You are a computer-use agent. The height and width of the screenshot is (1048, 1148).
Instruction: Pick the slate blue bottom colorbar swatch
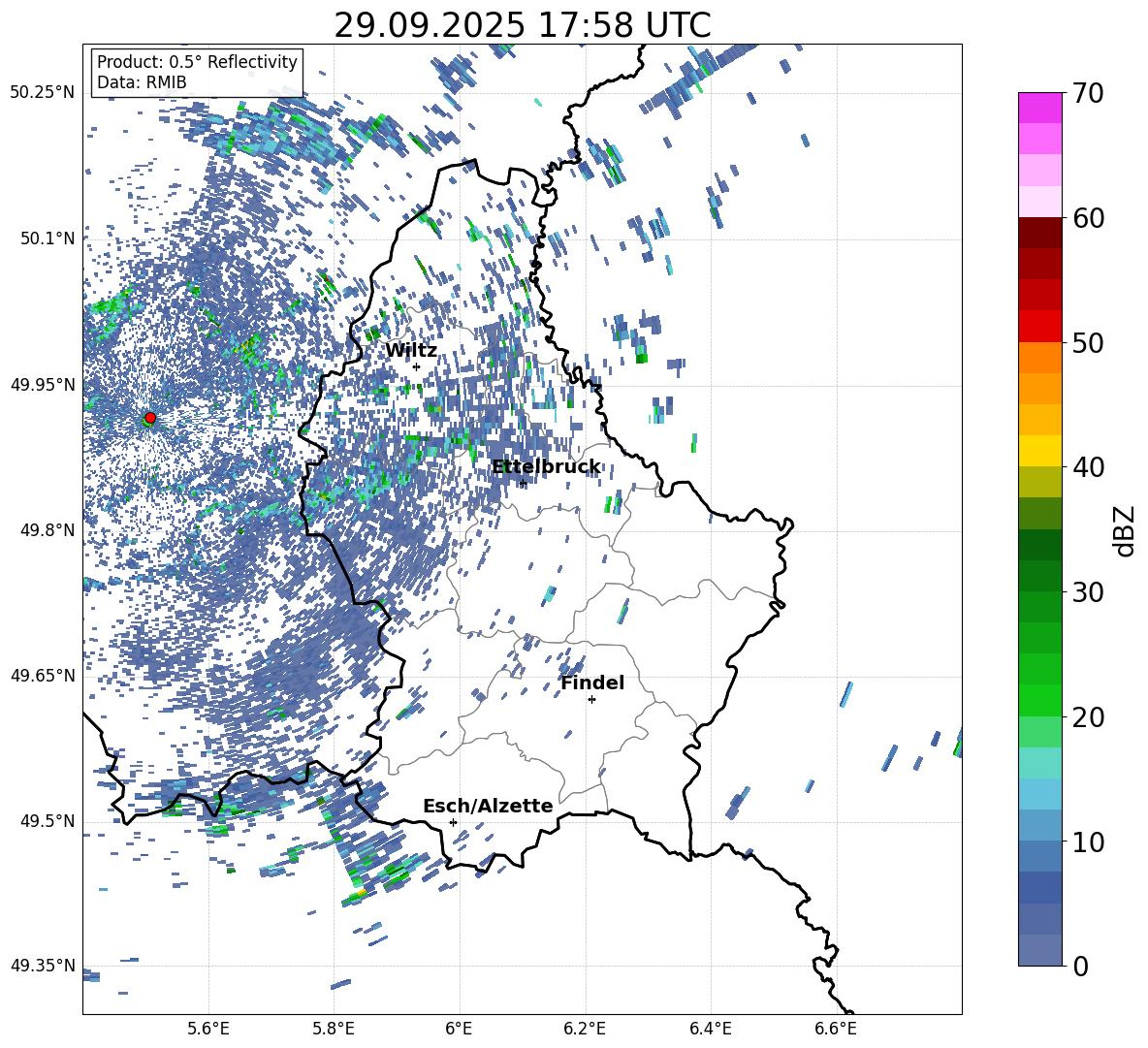[x=1039, y=950]
